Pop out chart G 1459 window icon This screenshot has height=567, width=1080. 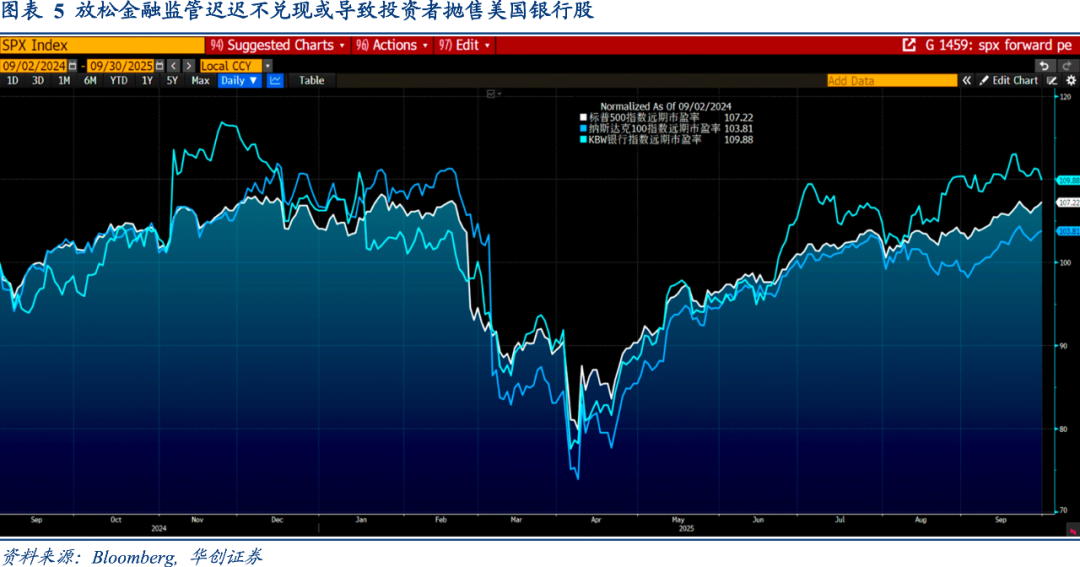coord(909,45)
